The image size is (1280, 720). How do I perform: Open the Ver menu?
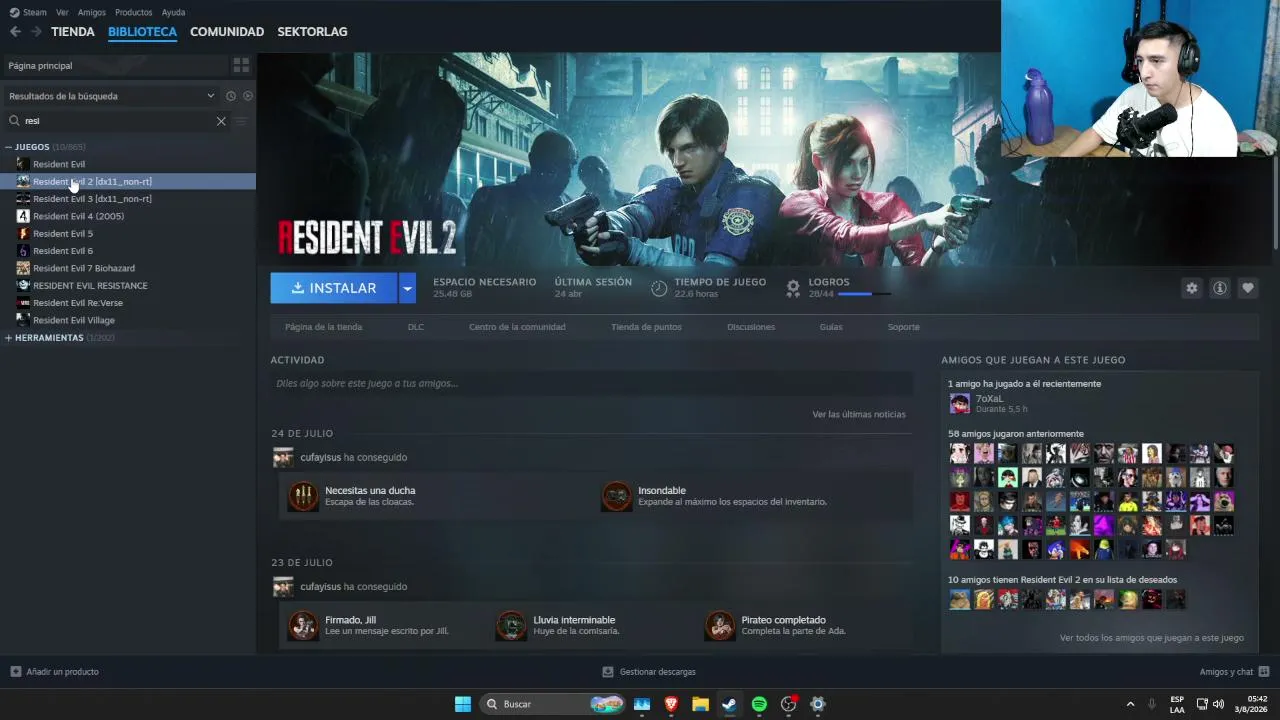pos(62,12)
